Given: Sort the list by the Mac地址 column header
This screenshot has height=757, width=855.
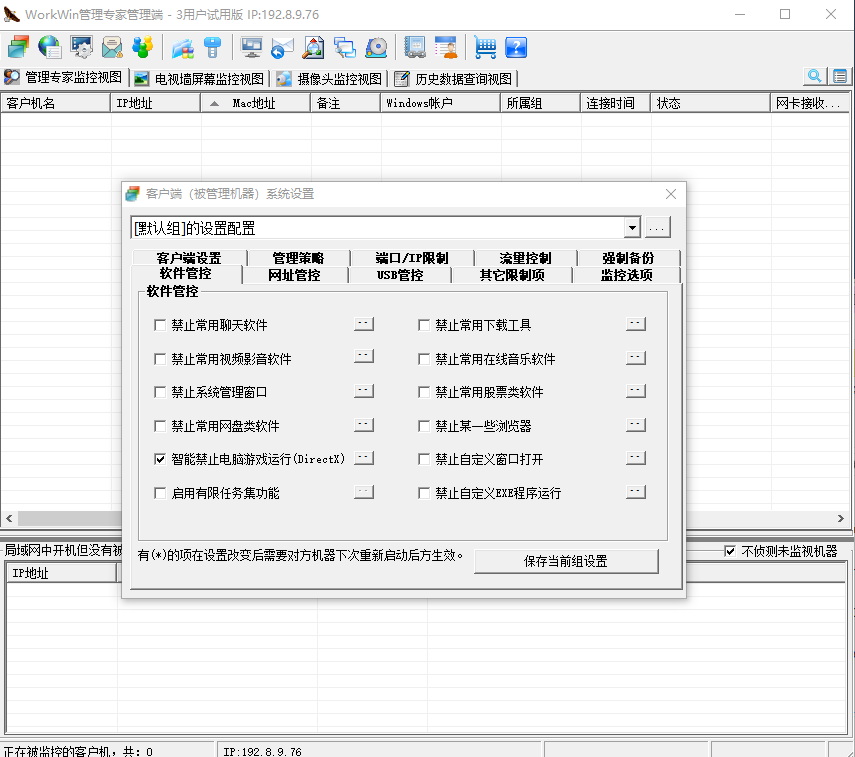Looking at the screenshot, I should tap(254, 103).
